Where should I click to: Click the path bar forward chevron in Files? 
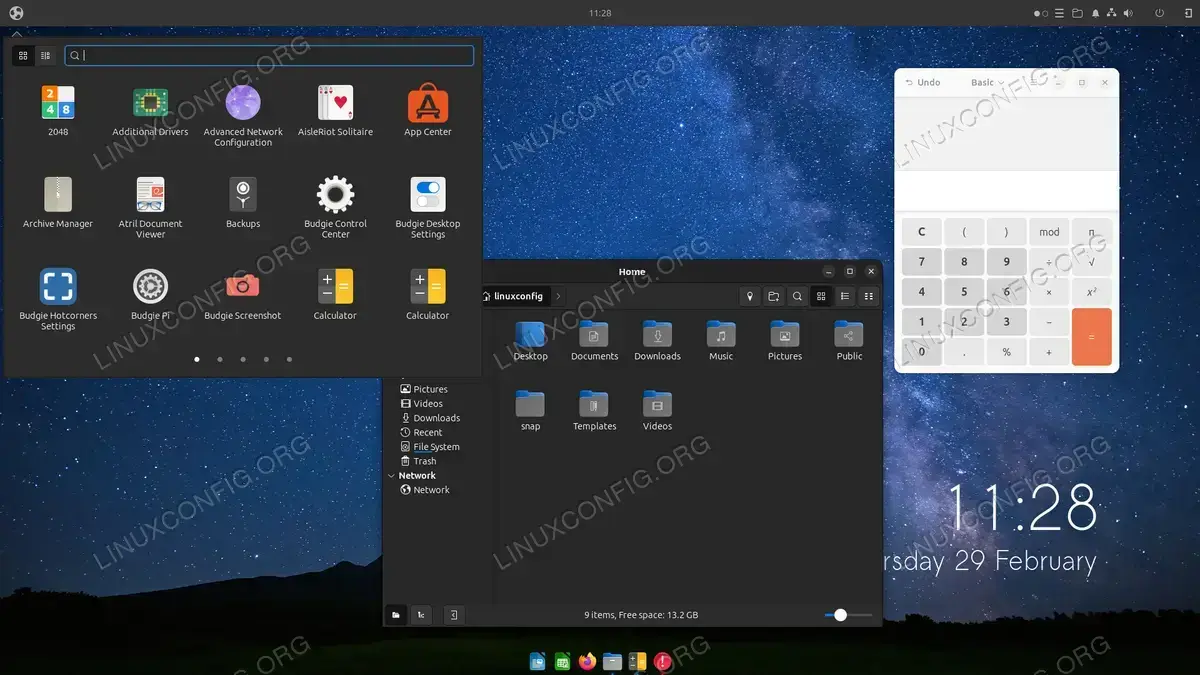[558, 296]
